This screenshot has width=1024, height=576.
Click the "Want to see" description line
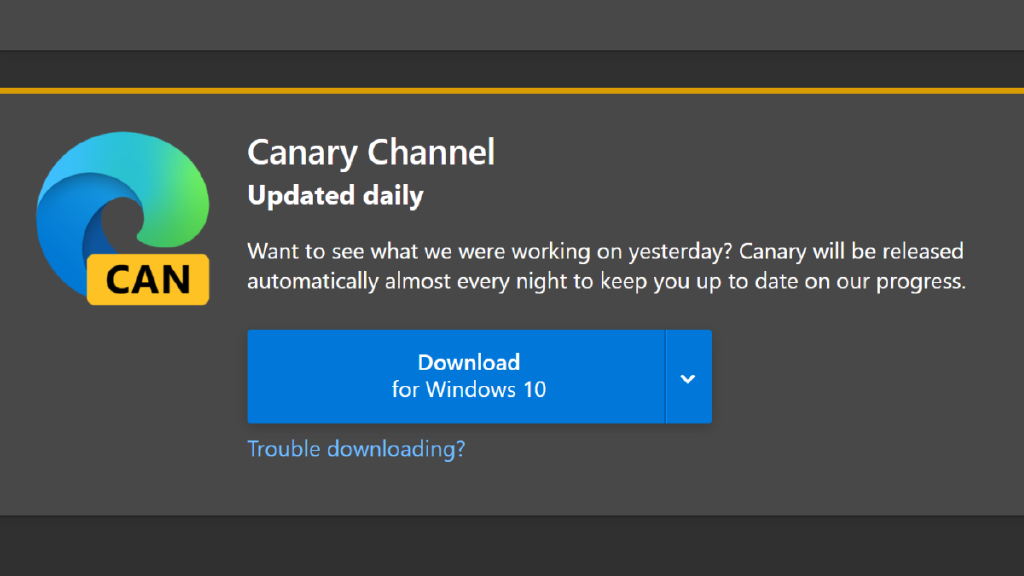(605, 250)
